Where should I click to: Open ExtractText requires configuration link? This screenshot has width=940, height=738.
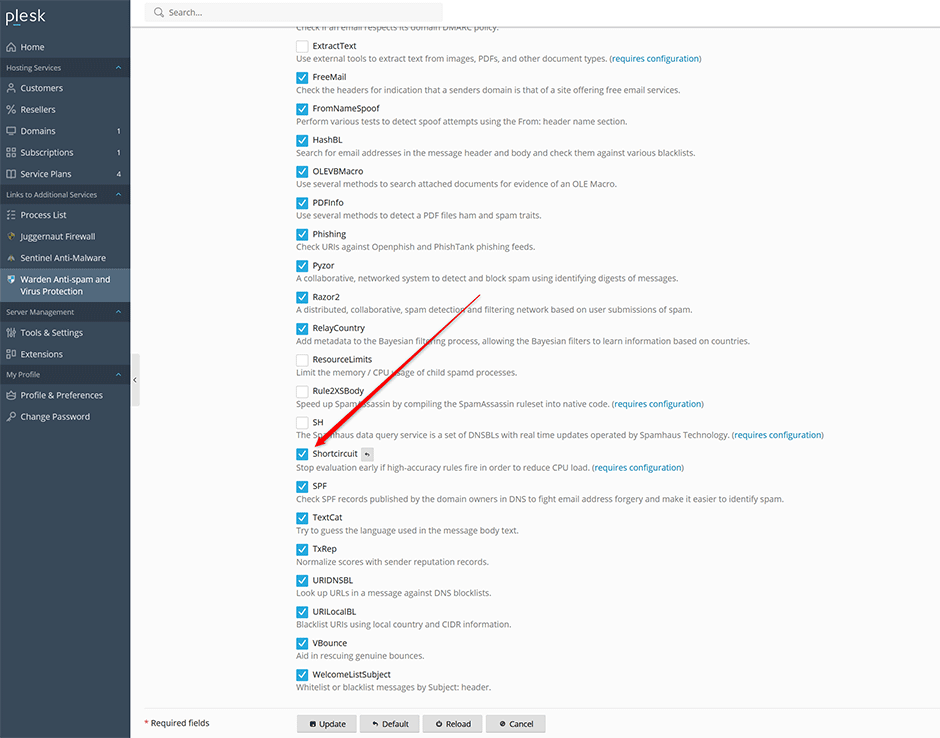[655, 59]
